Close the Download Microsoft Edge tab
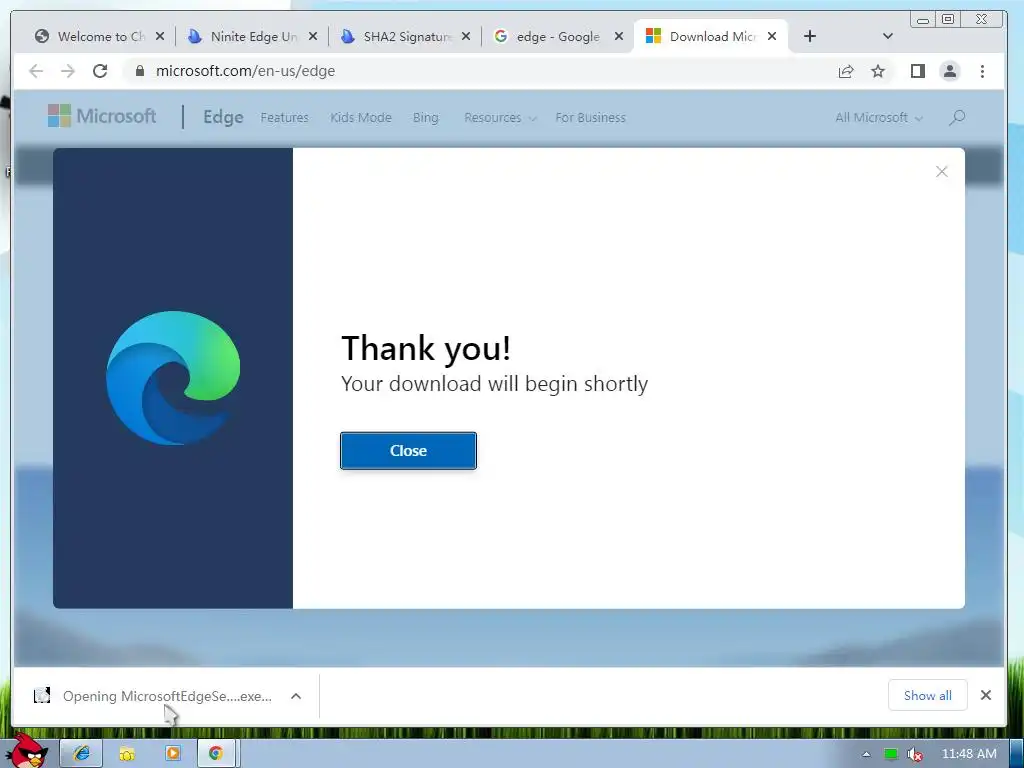Screen dimensions: 1024x768 (x=772, y=37)
